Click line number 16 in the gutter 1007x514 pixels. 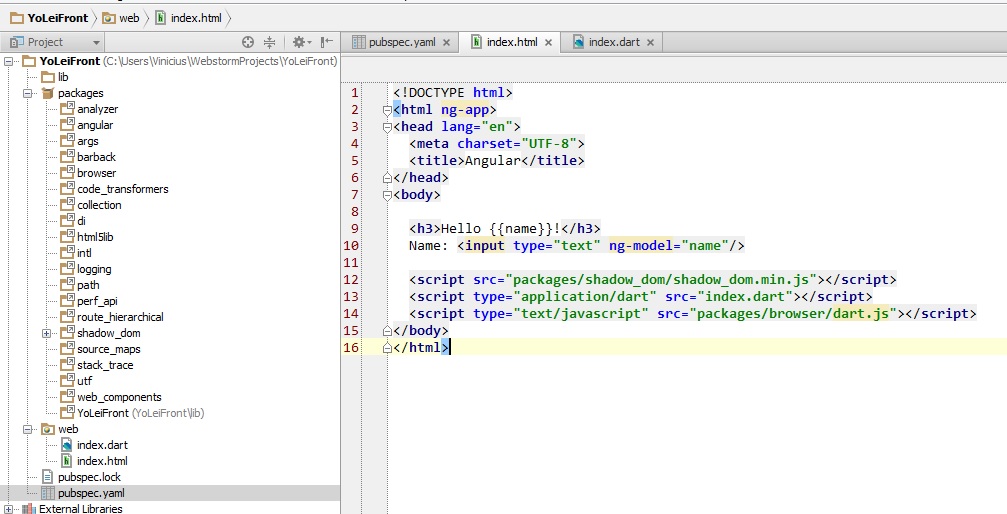351,348
